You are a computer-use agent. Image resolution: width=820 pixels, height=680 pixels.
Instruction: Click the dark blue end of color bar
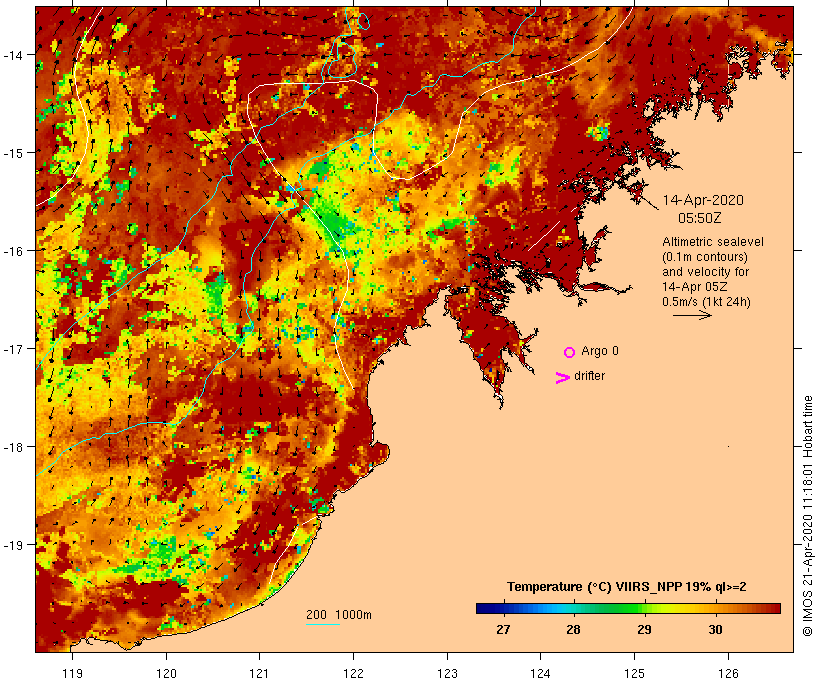[x=481, y=608]
